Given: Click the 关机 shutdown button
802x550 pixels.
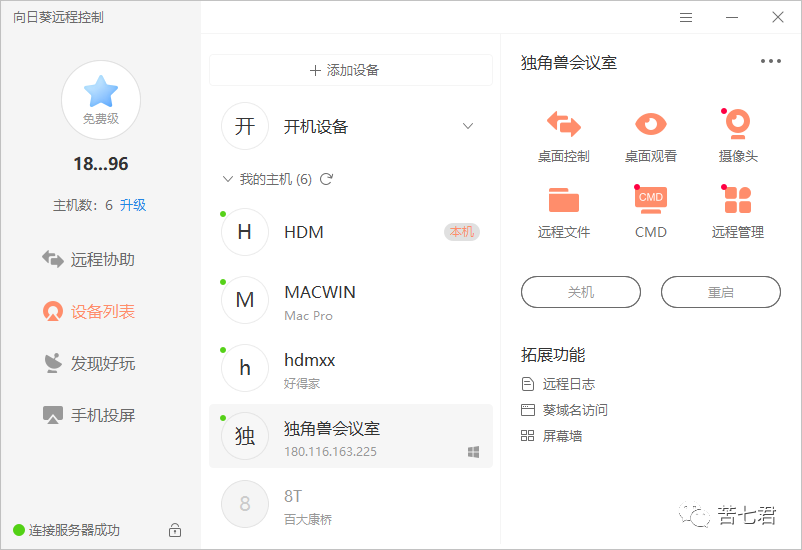Looking at the screenshot, I should [x=581, y=292].
